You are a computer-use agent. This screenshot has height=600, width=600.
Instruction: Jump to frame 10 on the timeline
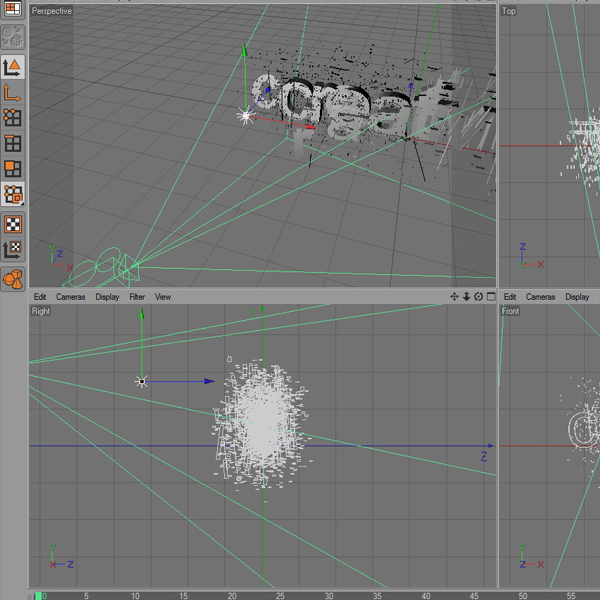click(135, 596)
